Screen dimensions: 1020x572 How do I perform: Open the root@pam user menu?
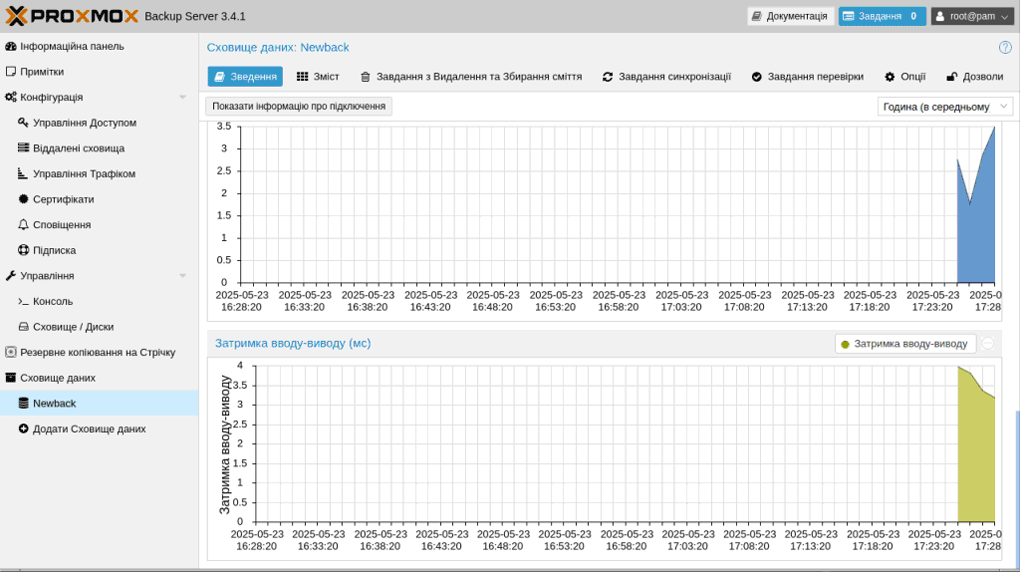coord(971,16)
